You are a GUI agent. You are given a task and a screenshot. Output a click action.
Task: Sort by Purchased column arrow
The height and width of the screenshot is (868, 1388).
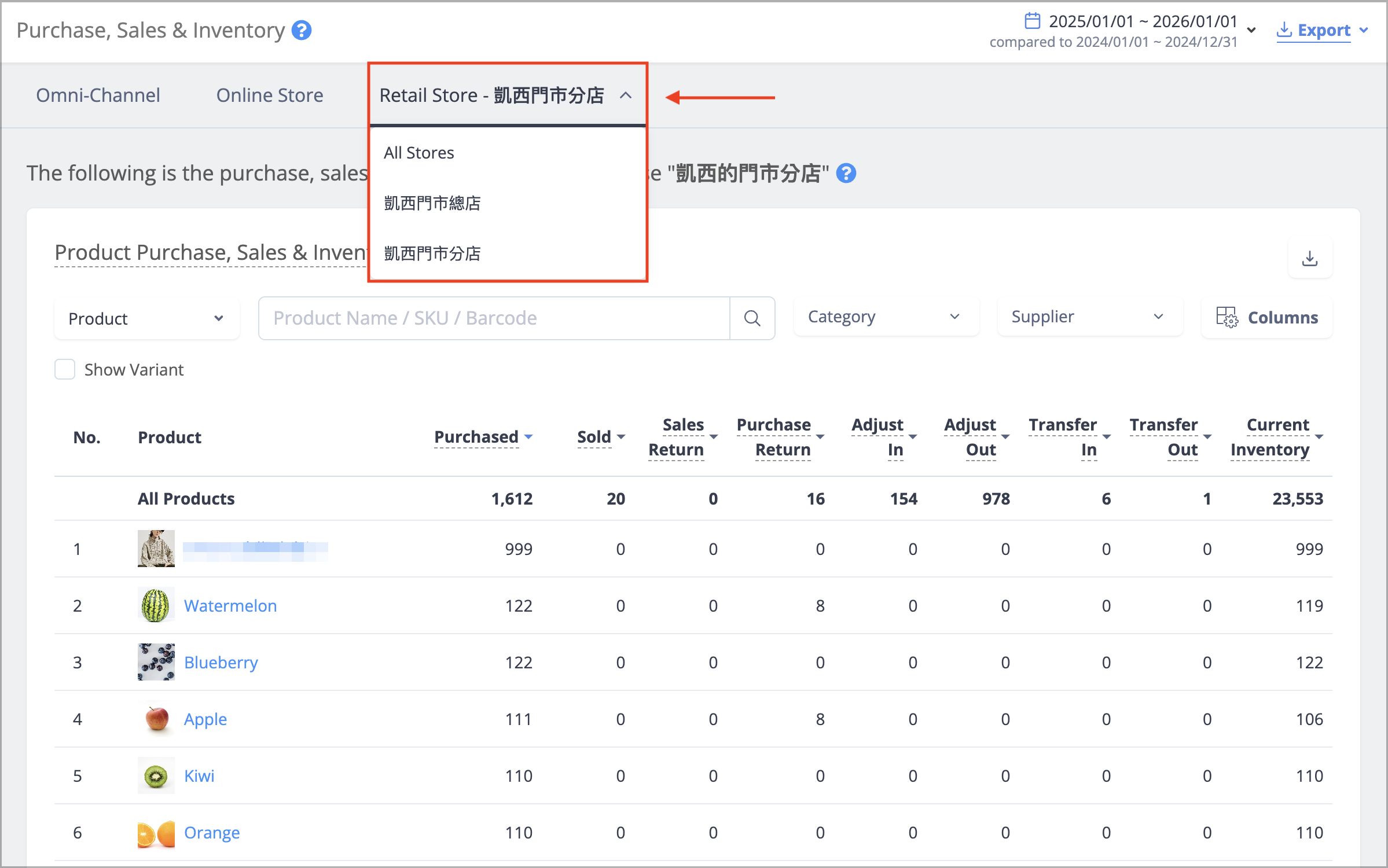click(x=528, y=437)
